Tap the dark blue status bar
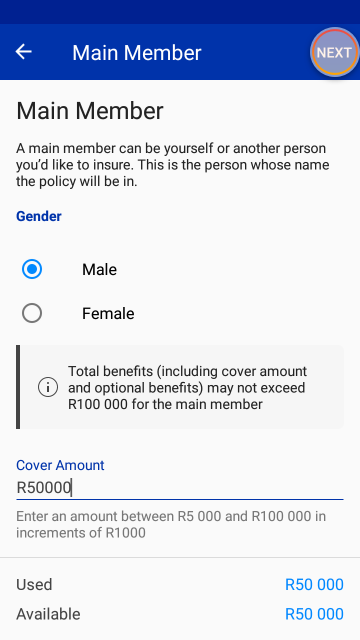This screenshot has width=360, height=640. (180, 12)
